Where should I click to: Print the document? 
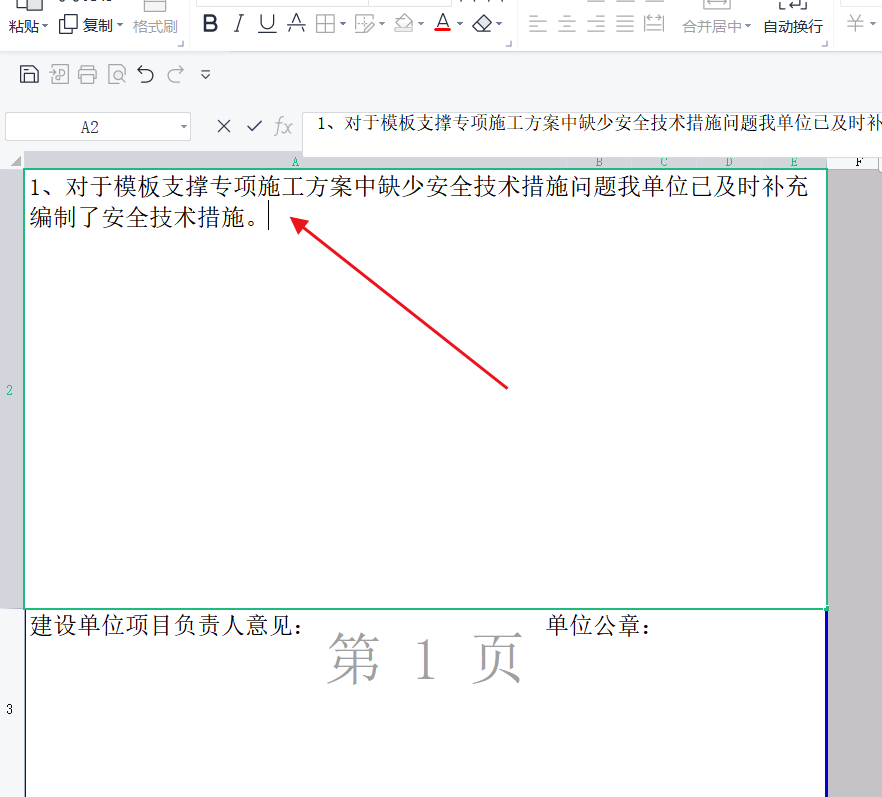[x=87, y=74]
